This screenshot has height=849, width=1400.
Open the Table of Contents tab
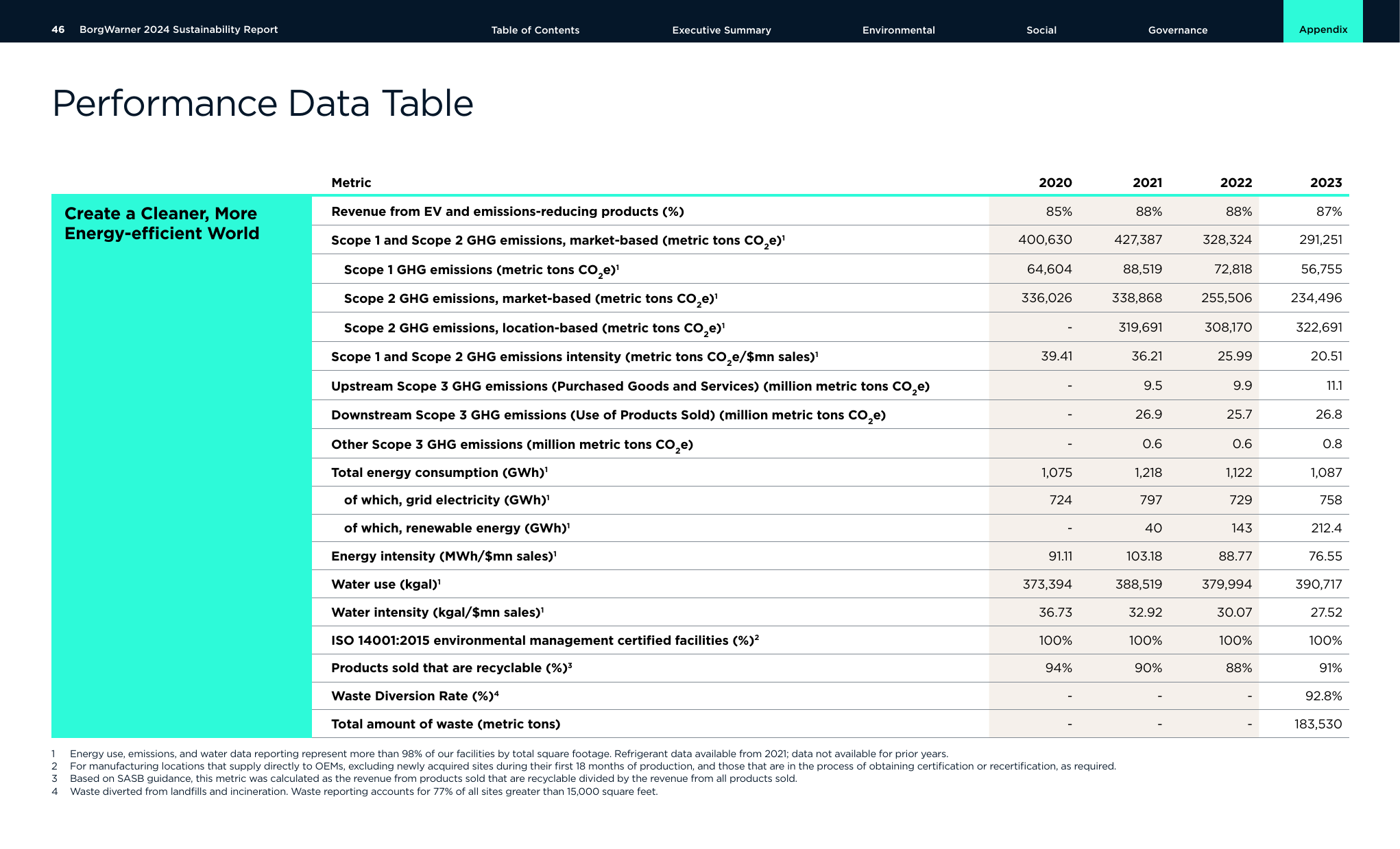(x=535, y=30)
